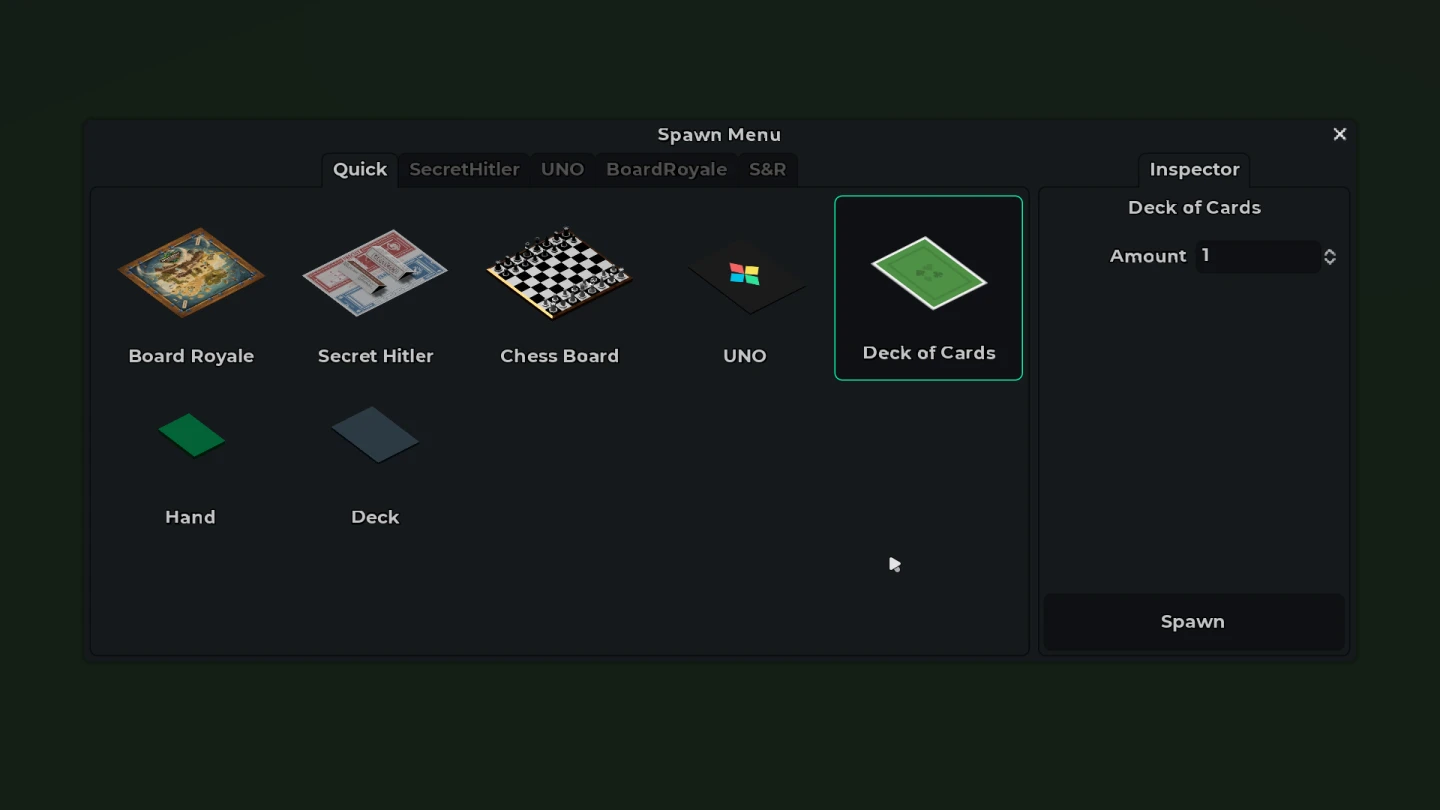Switch to the Quick tab
The image size is (1440, 810).
tap(359, 169)
